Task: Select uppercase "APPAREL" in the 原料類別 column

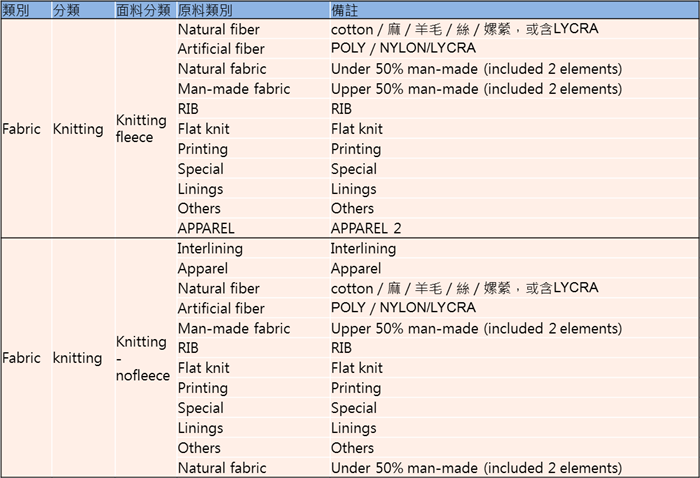Action: [206, 228]
